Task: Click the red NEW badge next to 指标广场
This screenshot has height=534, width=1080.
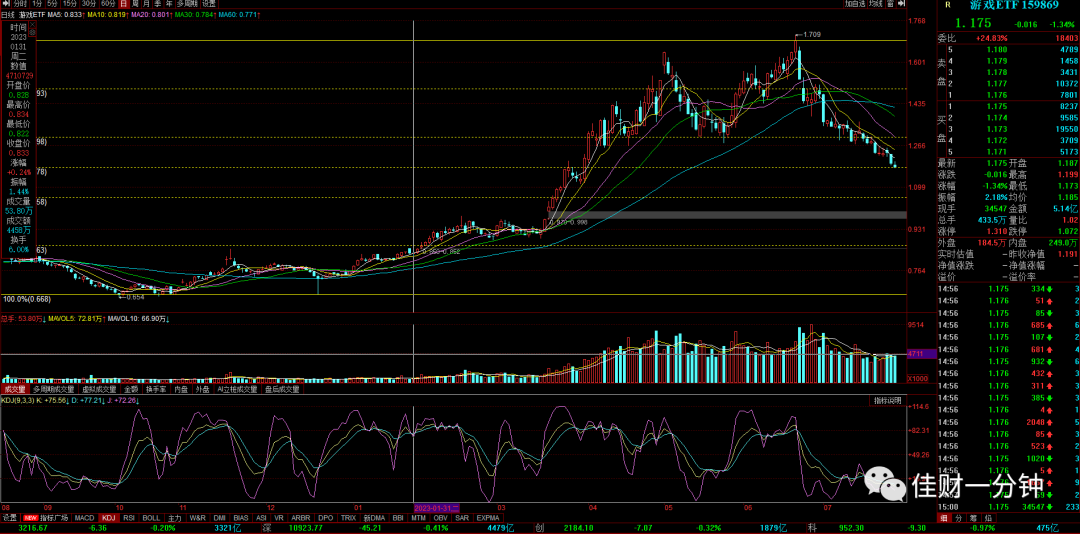Action: coord(30,517)
